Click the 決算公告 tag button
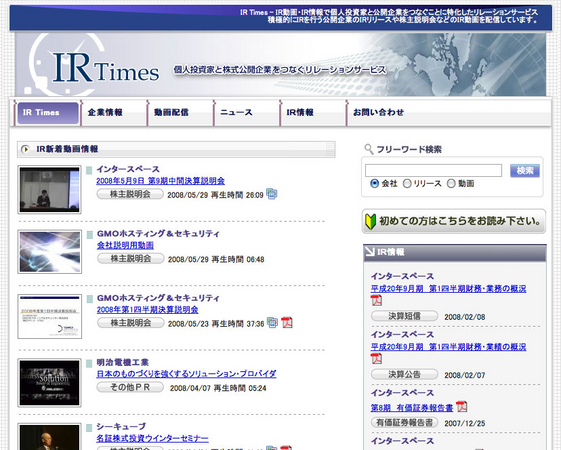Image resolution: width=561 pixels, height=450 pixels. tap(404, 375)
